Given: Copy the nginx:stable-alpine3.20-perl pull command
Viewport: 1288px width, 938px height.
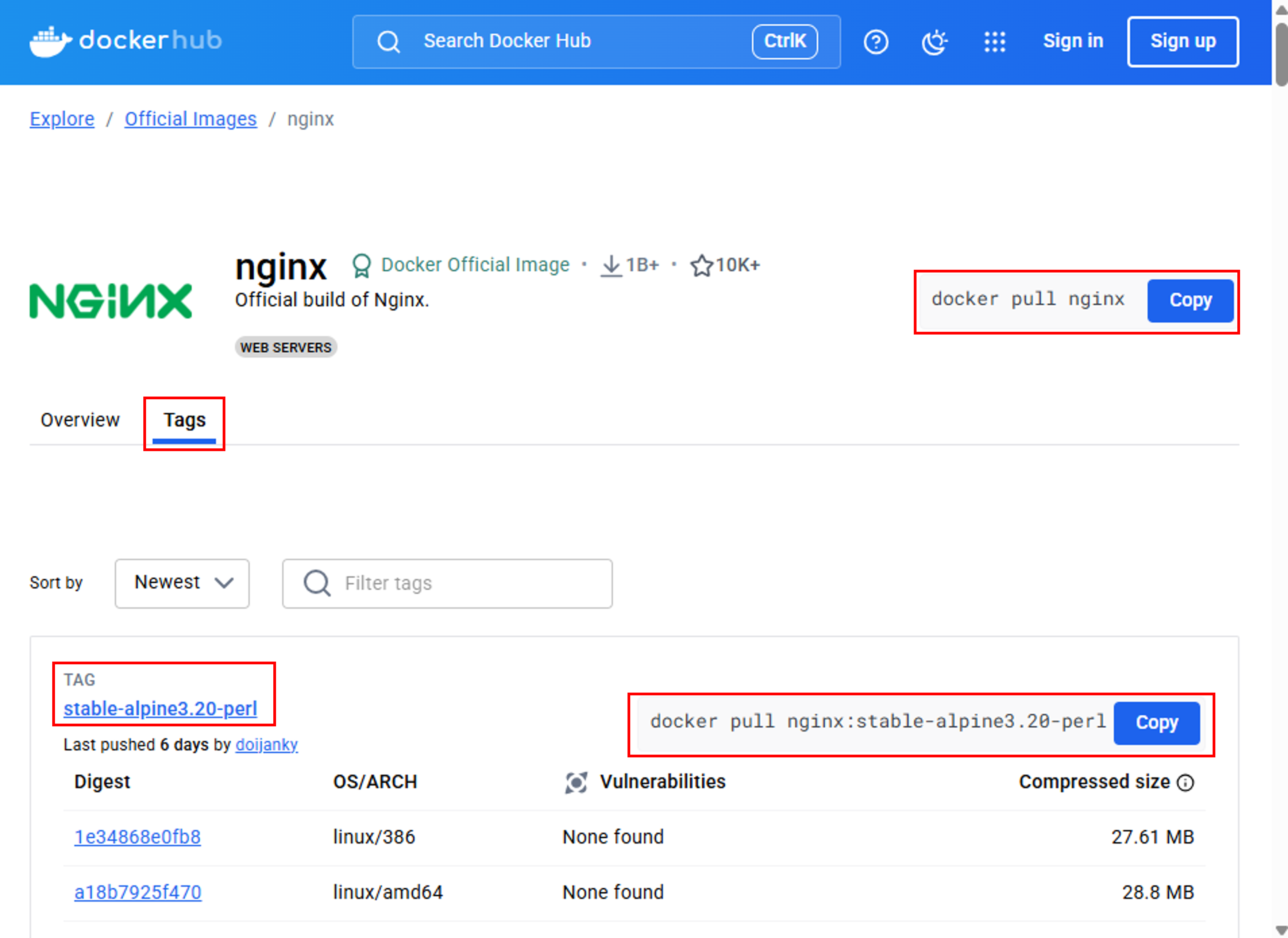Looking at the screenshot, I should tap(1156, 723).
